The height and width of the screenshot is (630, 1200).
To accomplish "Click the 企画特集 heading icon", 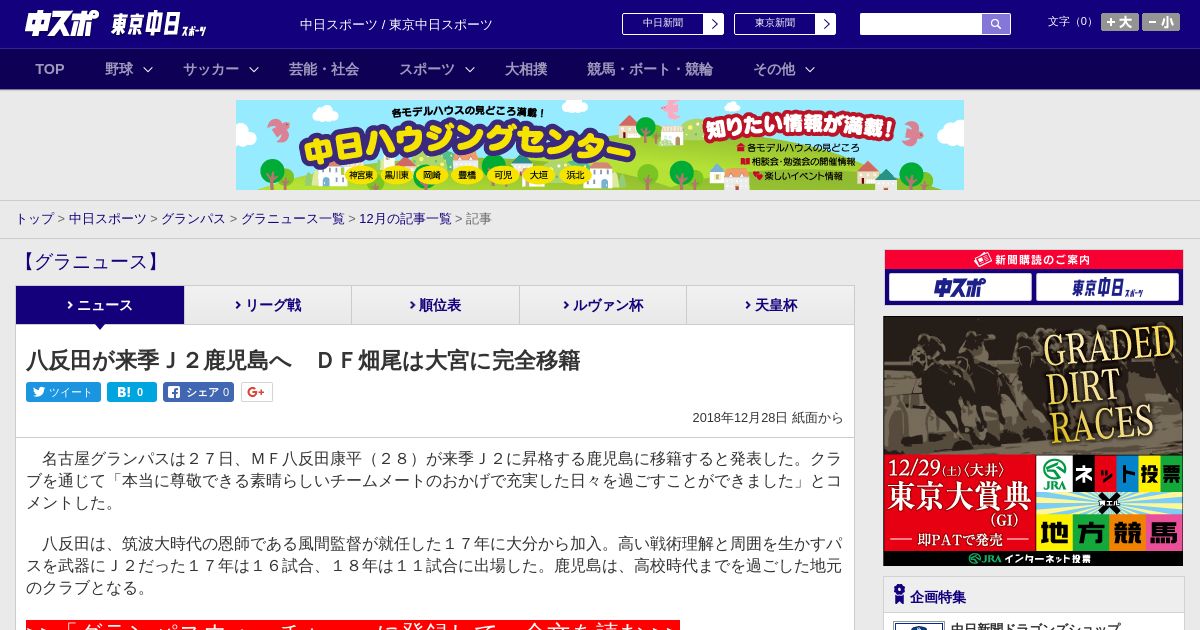I will pos(899,595).
